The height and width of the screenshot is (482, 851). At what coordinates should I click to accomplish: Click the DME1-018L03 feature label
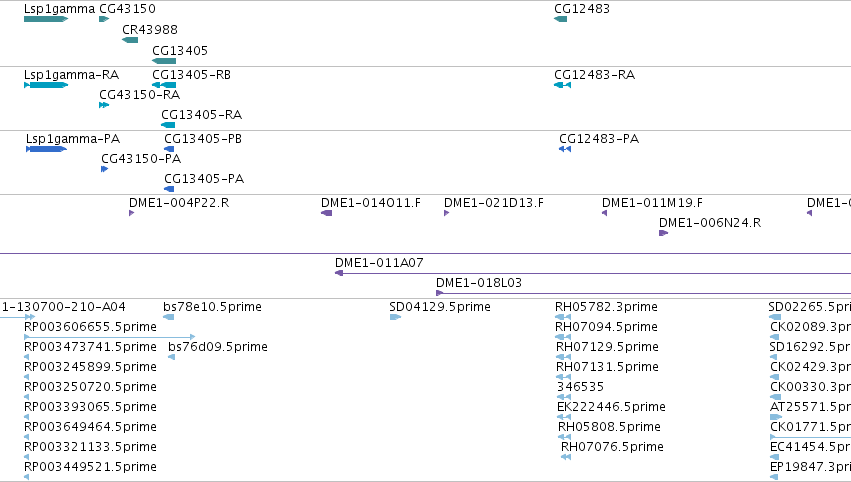click(x=478, y=283)
